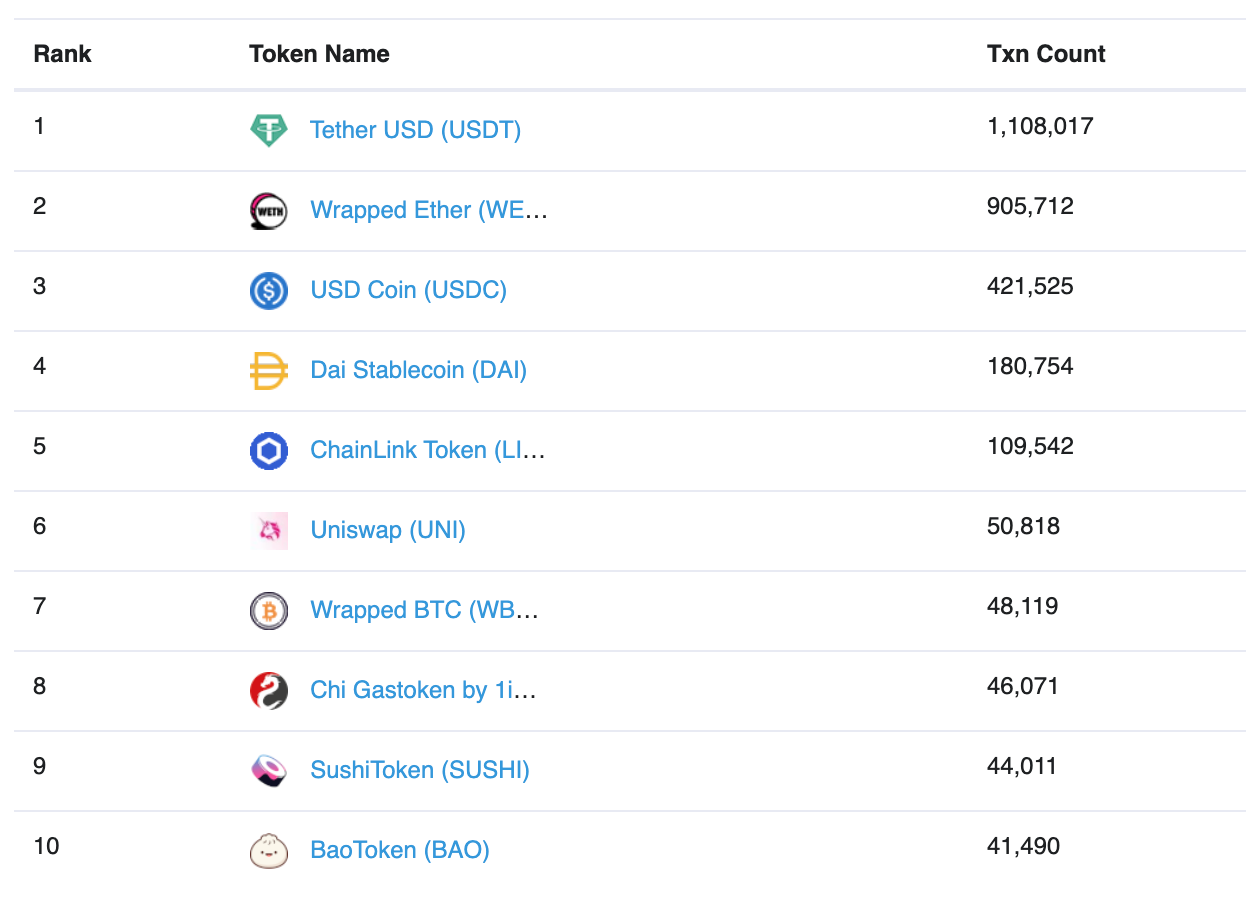
Task: Select the txn count 44,011
Action: [x=1022, y=767]
